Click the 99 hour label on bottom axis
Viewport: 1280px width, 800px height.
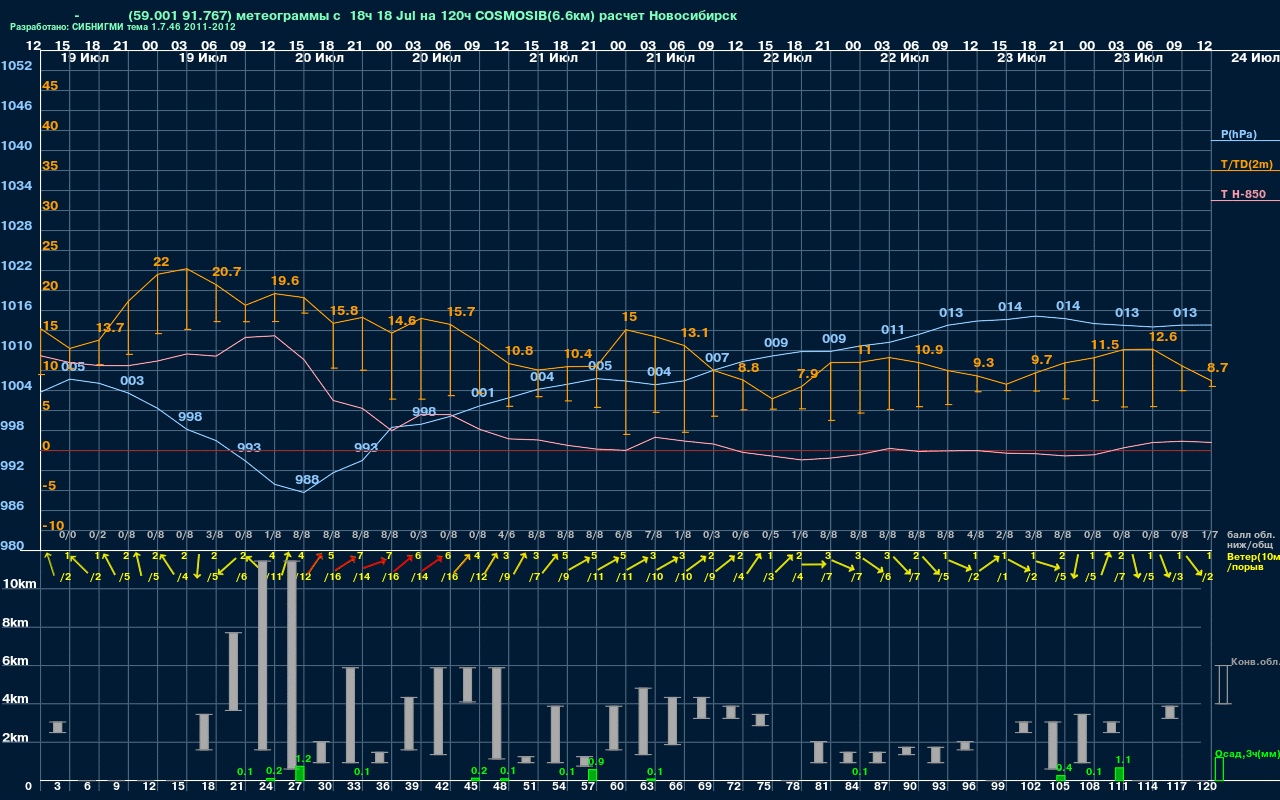(x=998, y=787)
